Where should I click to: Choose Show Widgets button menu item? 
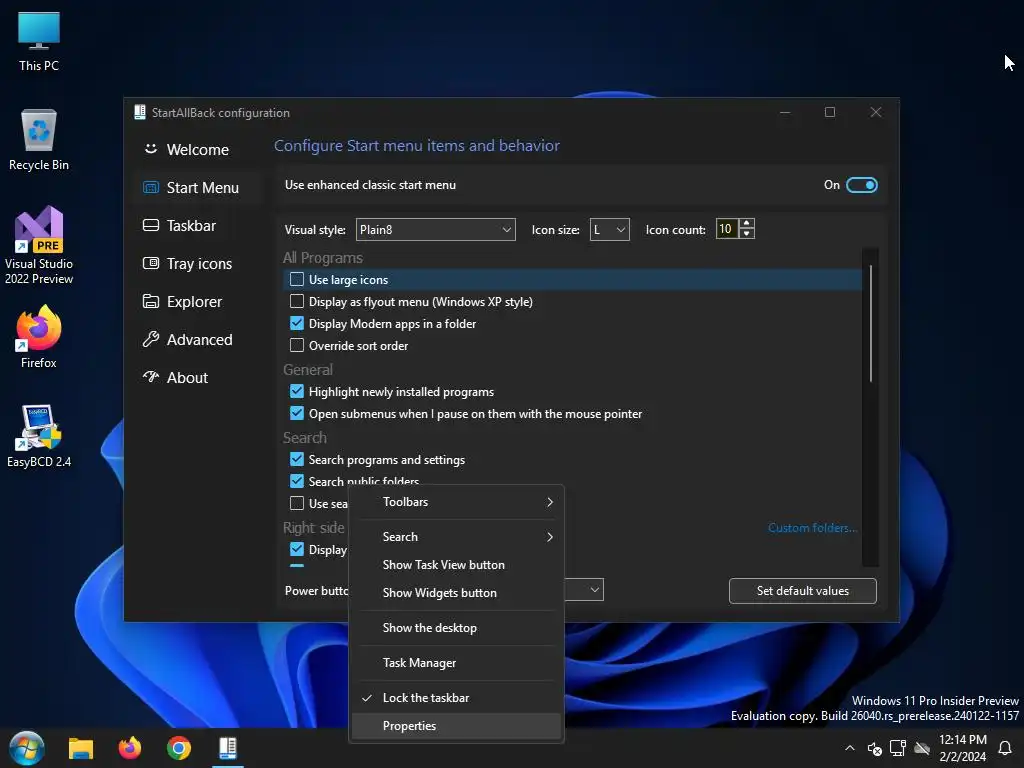click(457, 593)
